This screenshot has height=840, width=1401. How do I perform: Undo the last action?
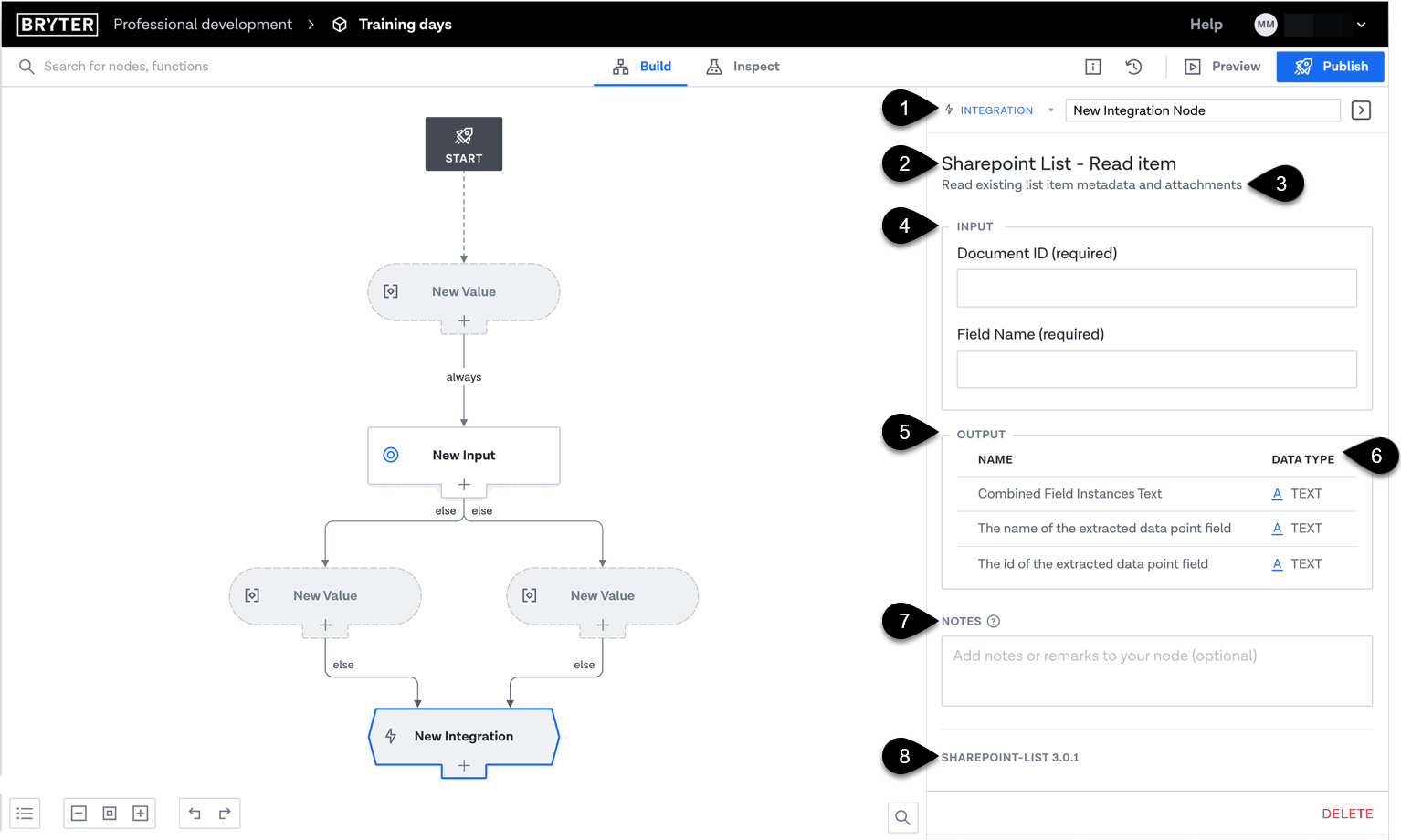tap(195, 814)
